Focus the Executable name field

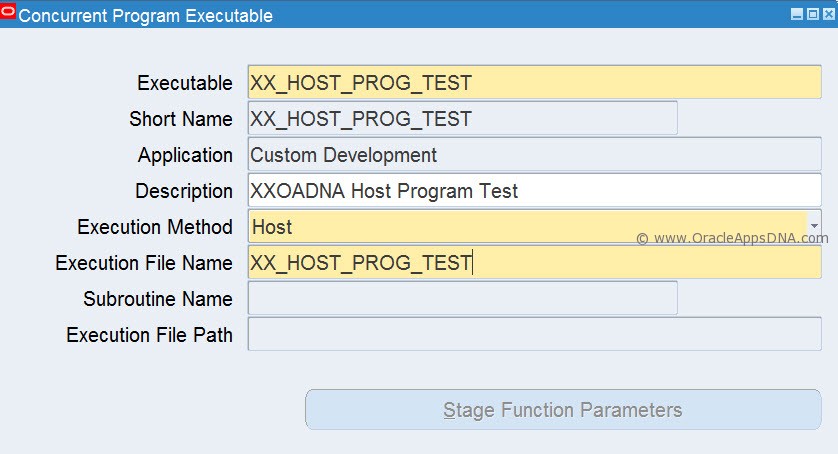pyautogui.click(x=534, y=82)
